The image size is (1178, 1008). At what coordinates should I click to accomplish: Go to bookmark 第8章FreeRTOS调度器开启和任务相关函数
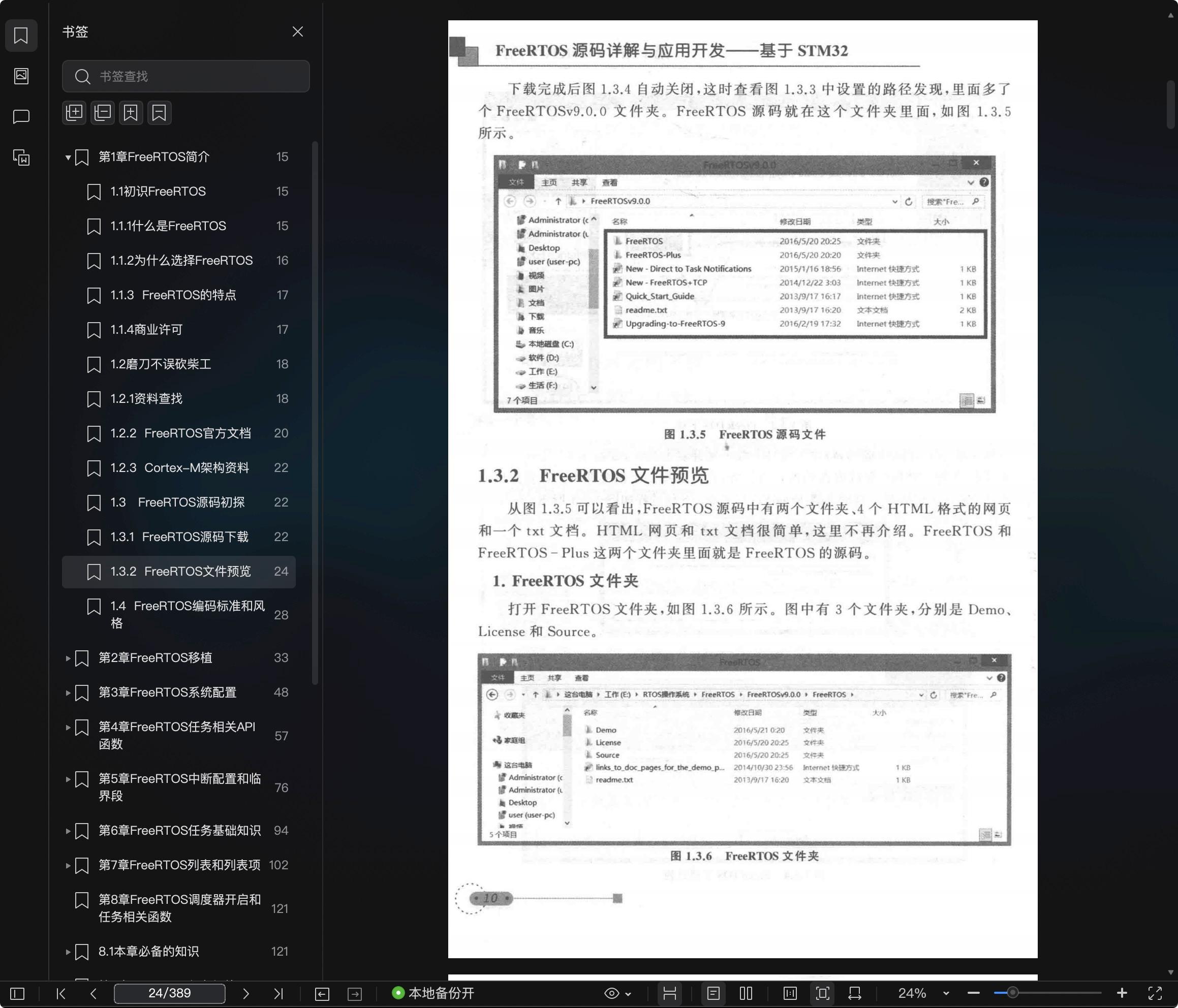pyautogui.click(x=178, y=908)
